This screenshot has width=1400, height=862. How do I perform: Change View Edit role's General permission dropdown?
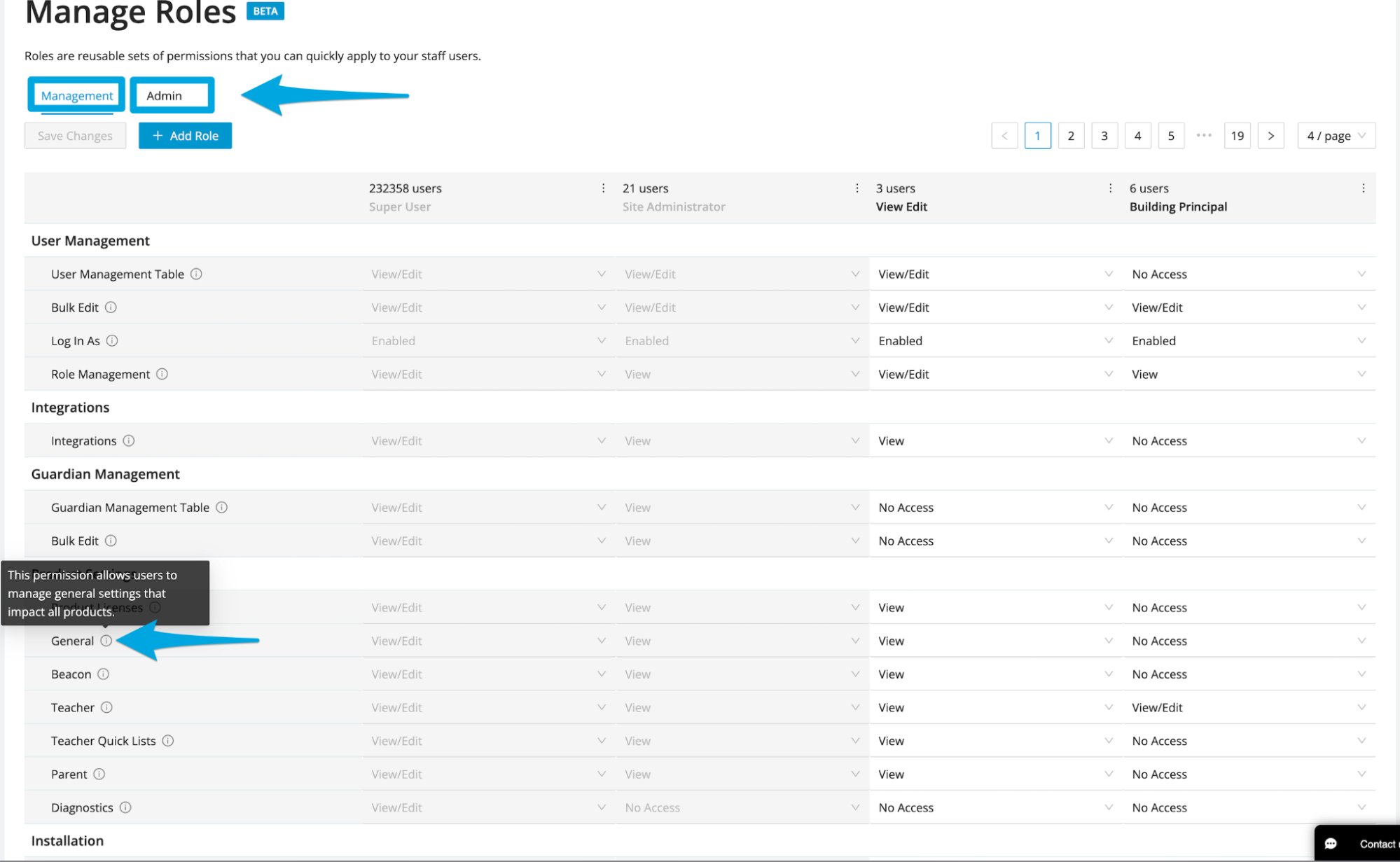[x=1108, y=640]
